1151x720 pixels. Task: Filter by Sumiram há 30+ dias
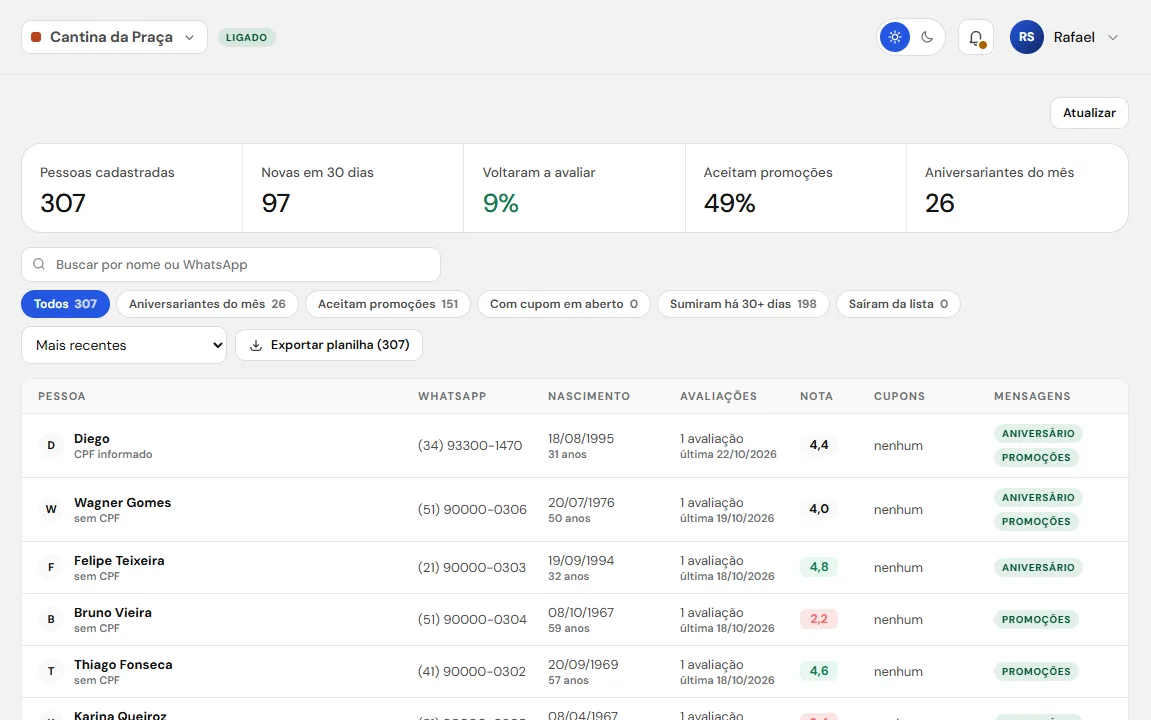click(x=743, y=304)
